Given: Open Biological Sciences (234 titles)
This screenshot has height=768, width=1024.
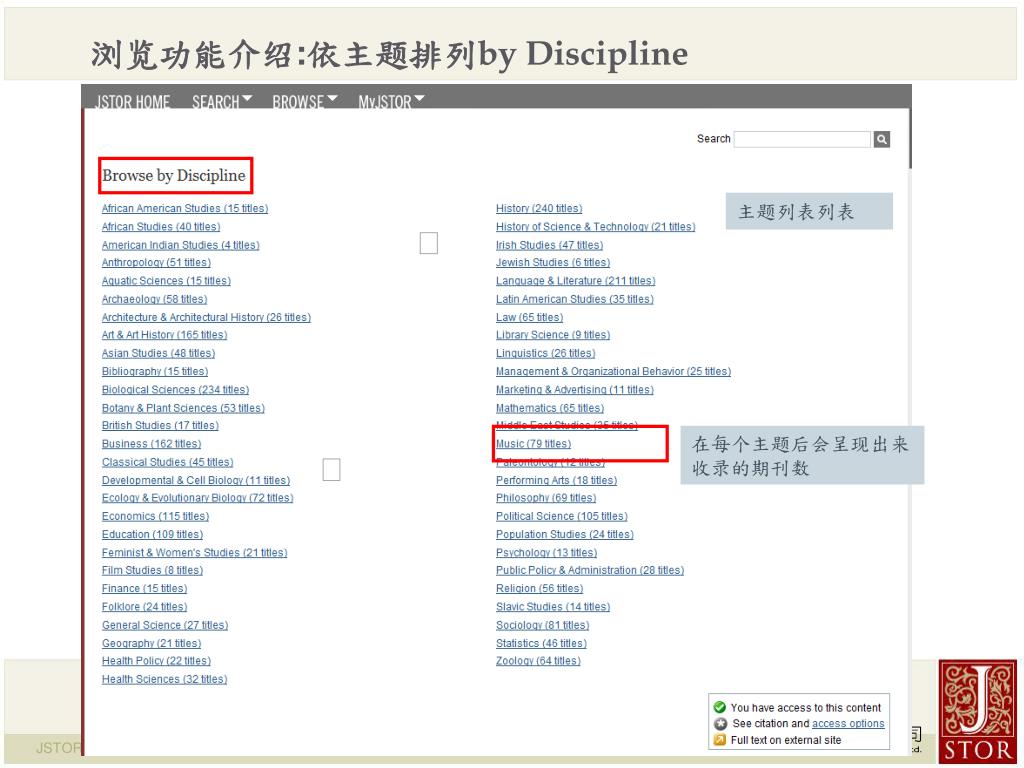Looking at the screenshot, I should point(175,390).
